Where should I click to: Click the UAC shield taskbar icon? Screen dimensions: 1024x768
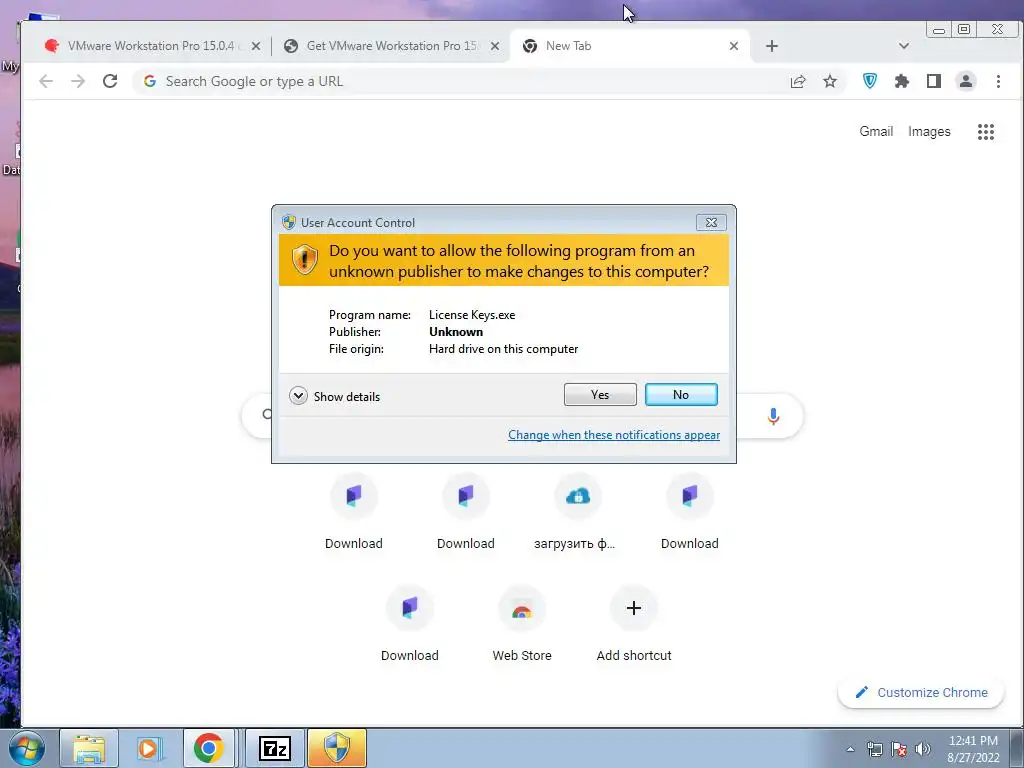click(x=337, y=748)
